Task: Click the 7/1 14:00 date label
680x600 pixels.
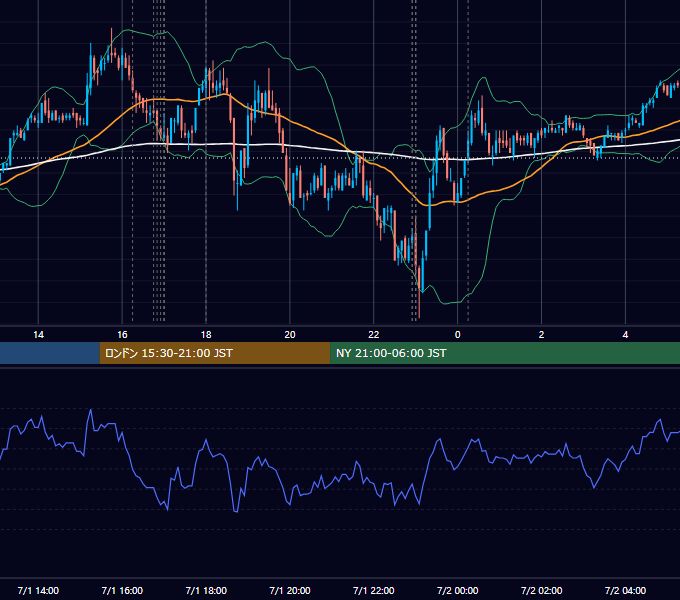Action: 38,590
